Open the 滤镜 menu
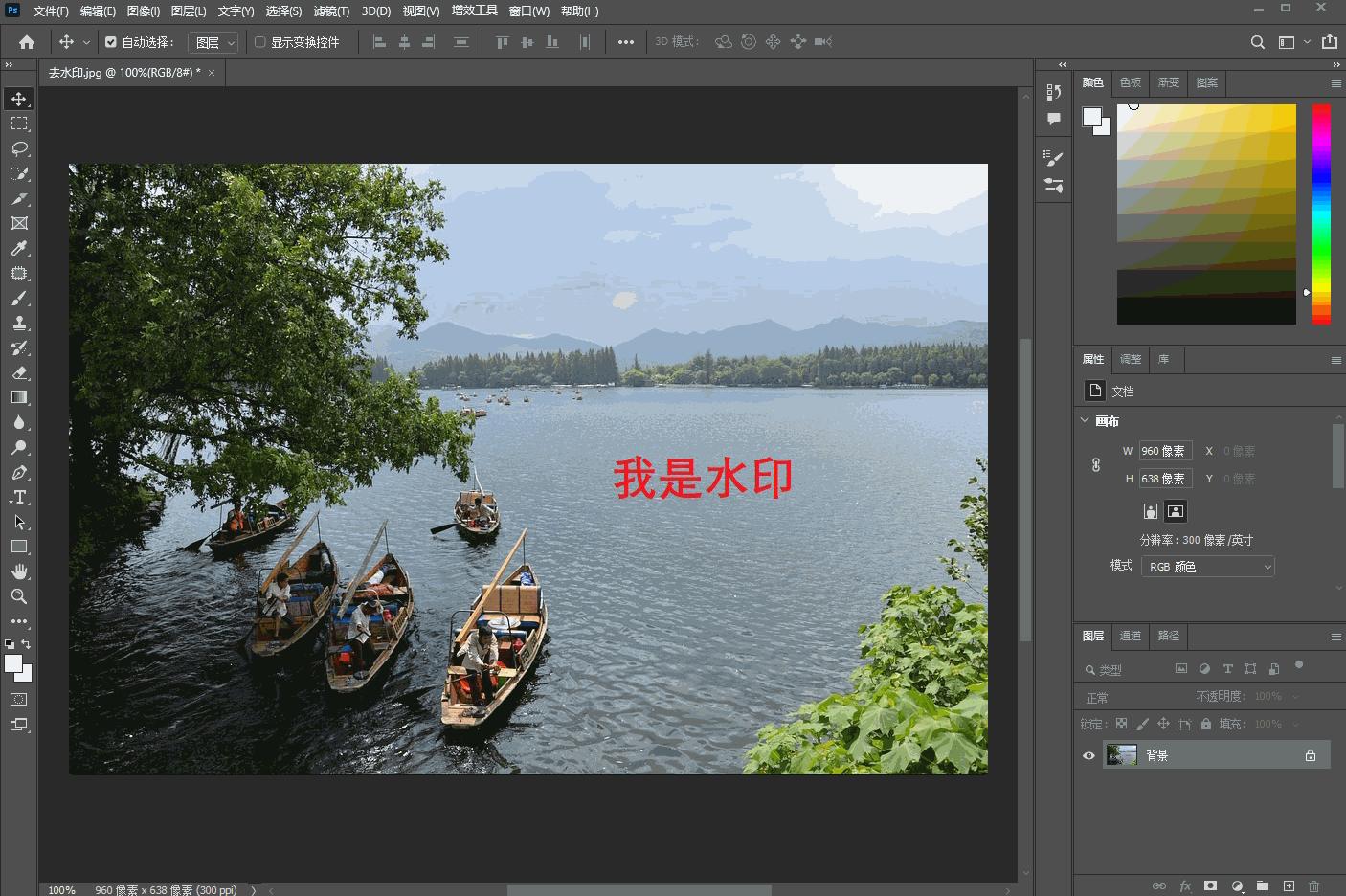The width and height of the screenshot is (1346, 896). coord(330,11)
